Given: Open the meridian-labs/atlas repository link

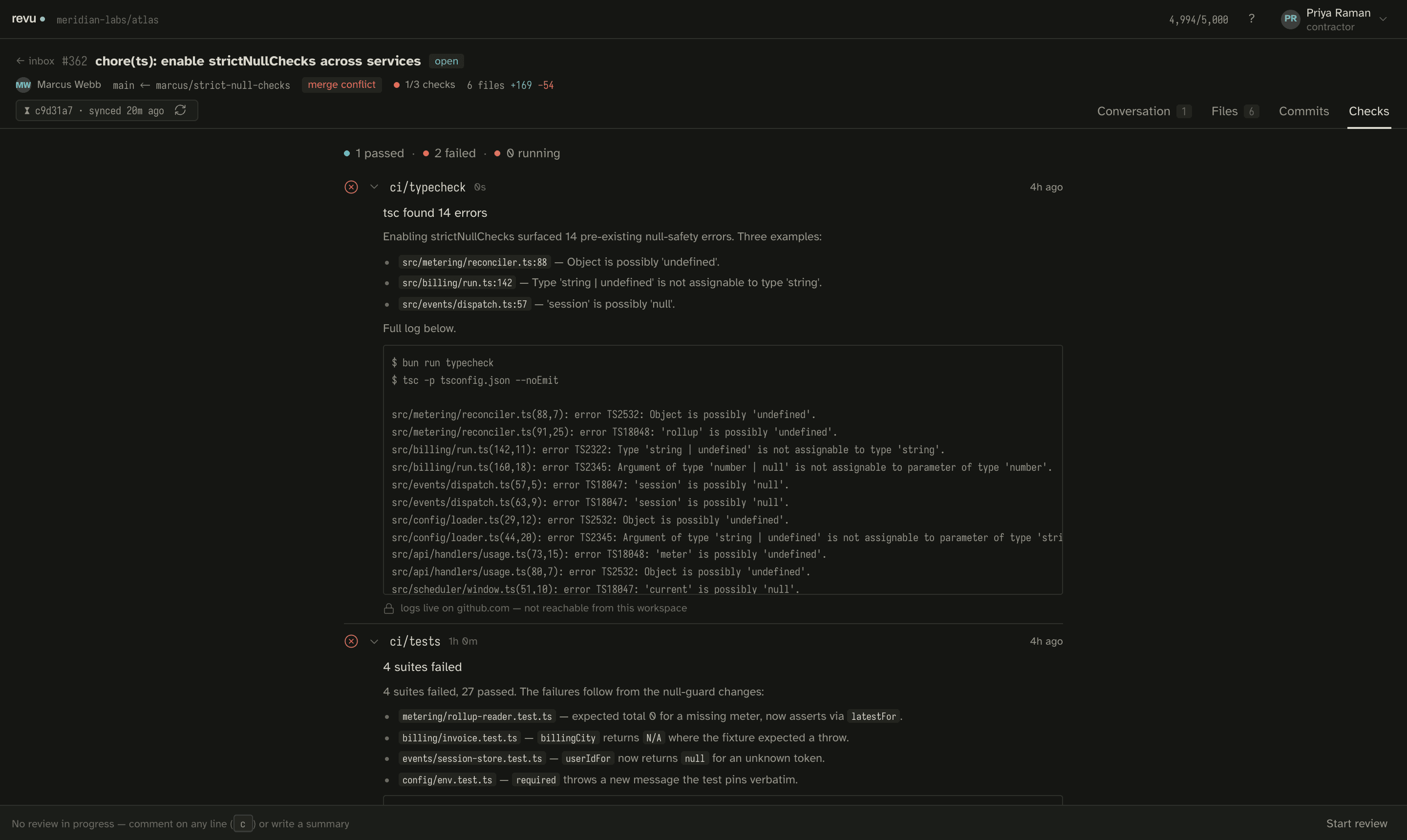Looking at the screenshot, I should (x=107, y=20).
